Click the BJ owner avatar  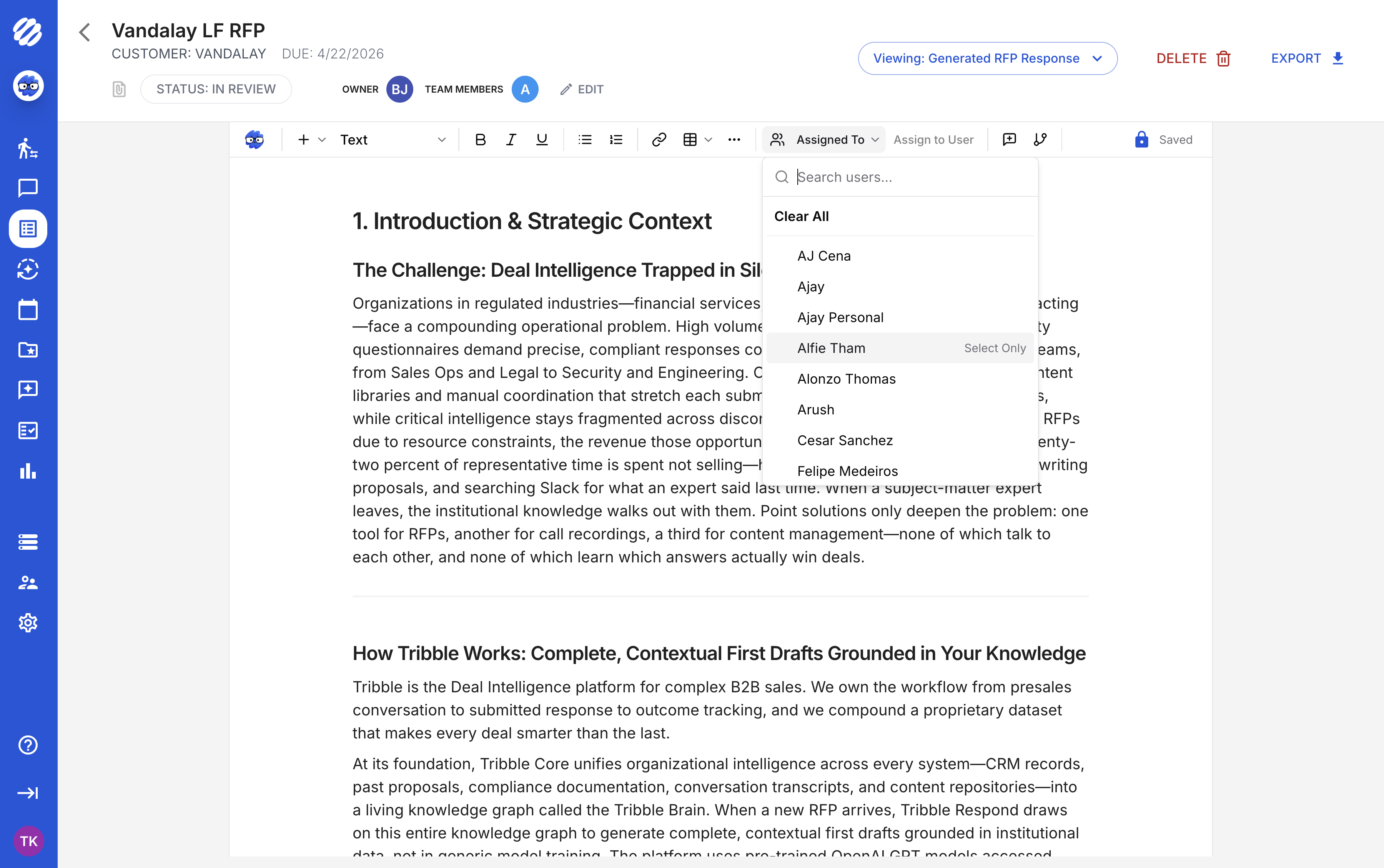(399, 90)
